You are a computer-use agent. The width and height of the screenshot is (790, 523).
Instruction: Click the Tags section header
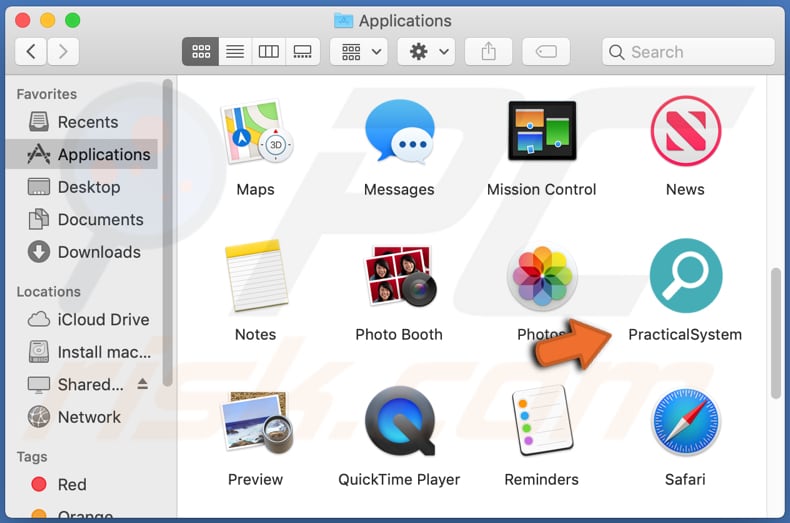click(x=32, y=457)
